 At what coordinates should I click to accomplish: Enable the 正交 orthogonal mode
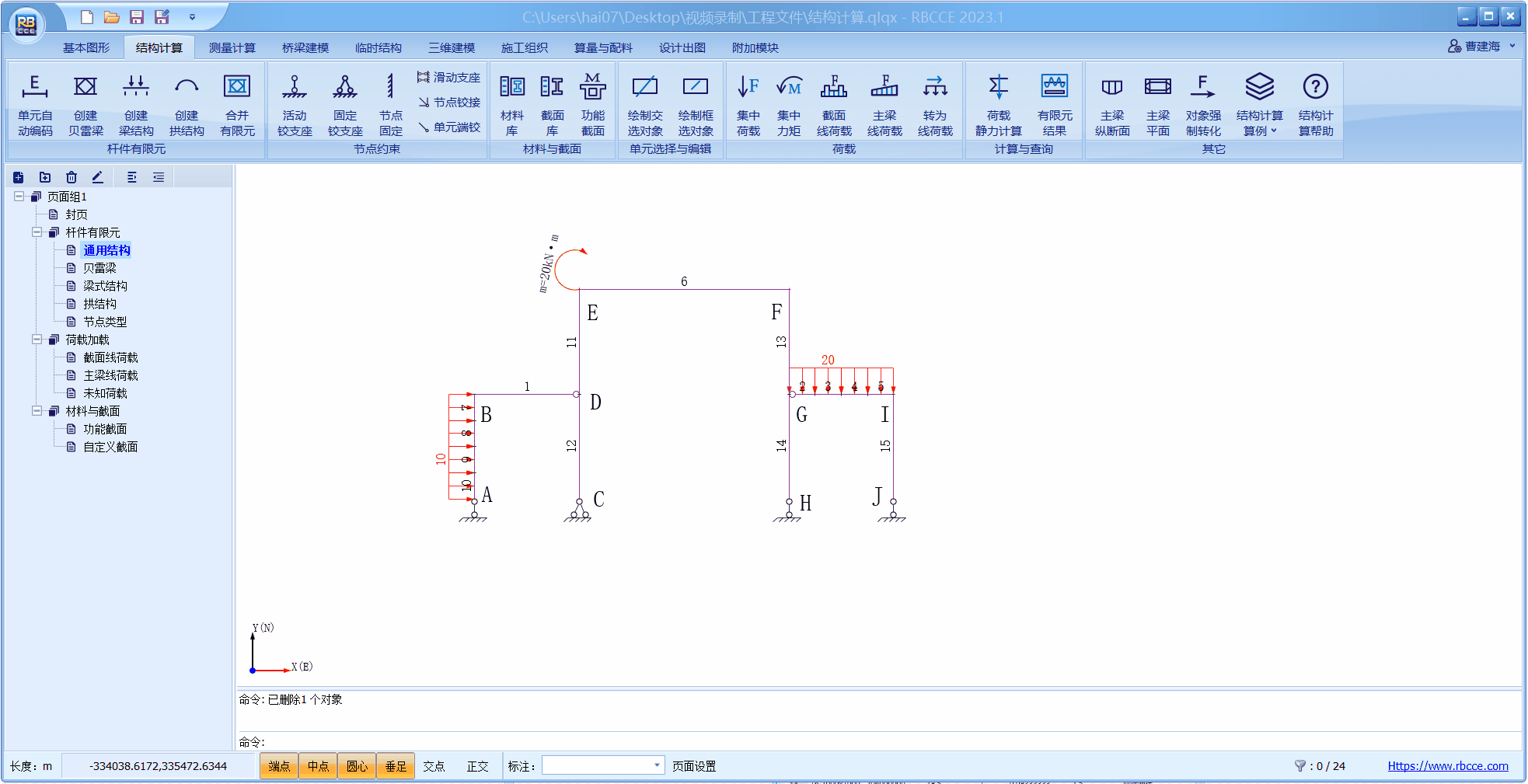pyautogui.click(x=477, y=766)
